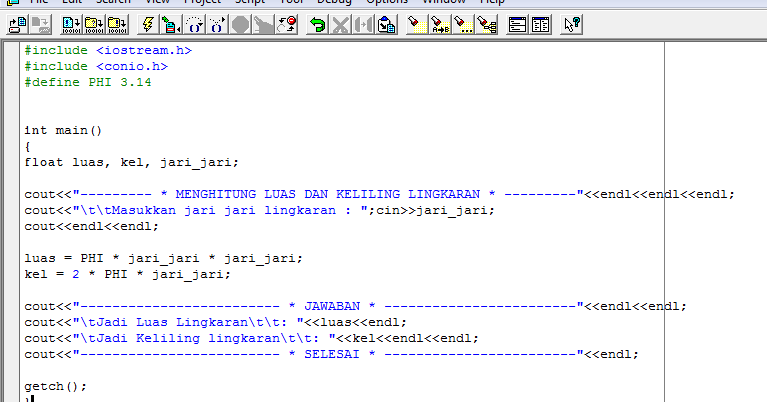Click the Step Over debug icon
Image resolution: width=767 pixels, height=402 pixels.
point(194,24)
